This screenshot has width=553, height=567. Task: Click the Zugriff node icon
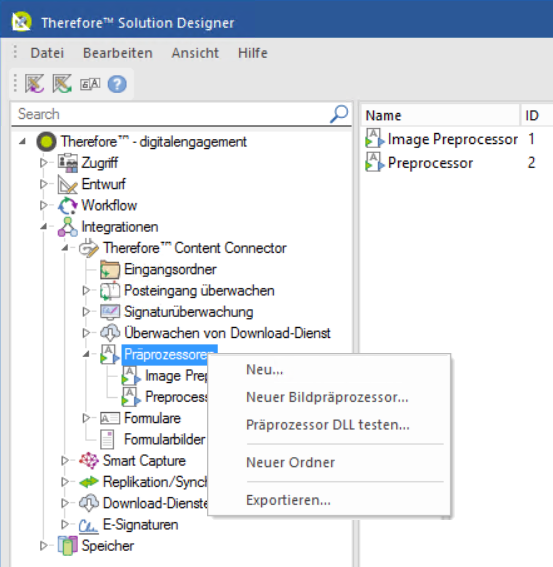[x=68, y=163]
